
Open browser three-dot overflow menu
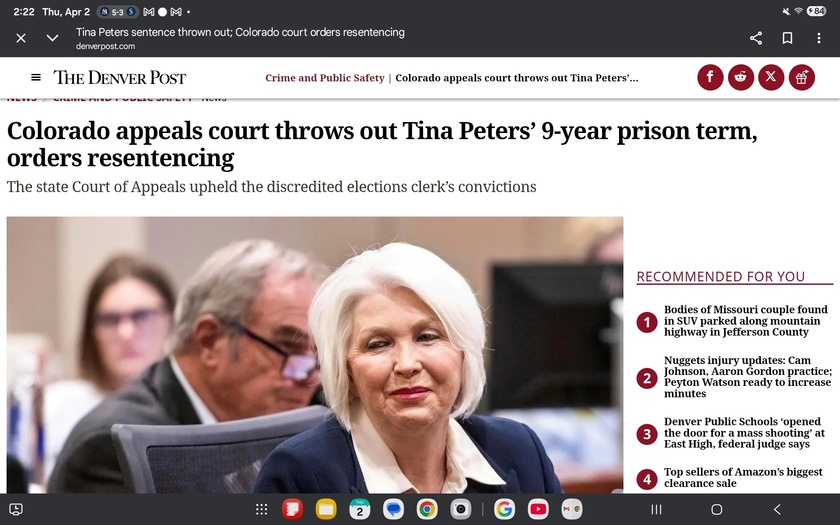tap(819, 38)
